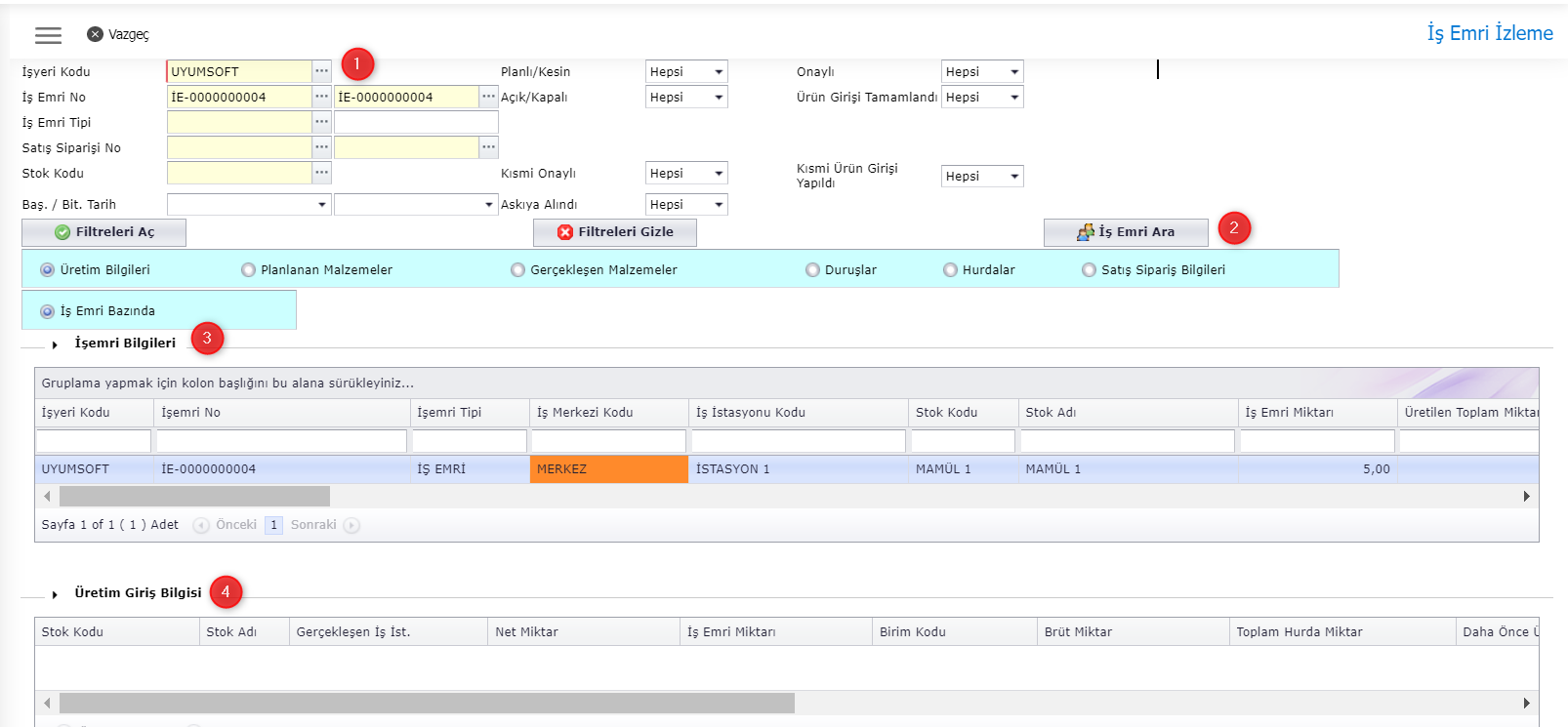Open lookup for second Satış Siparişi No field
This screenshot has height=727, width=1568.
click(488, 147)
